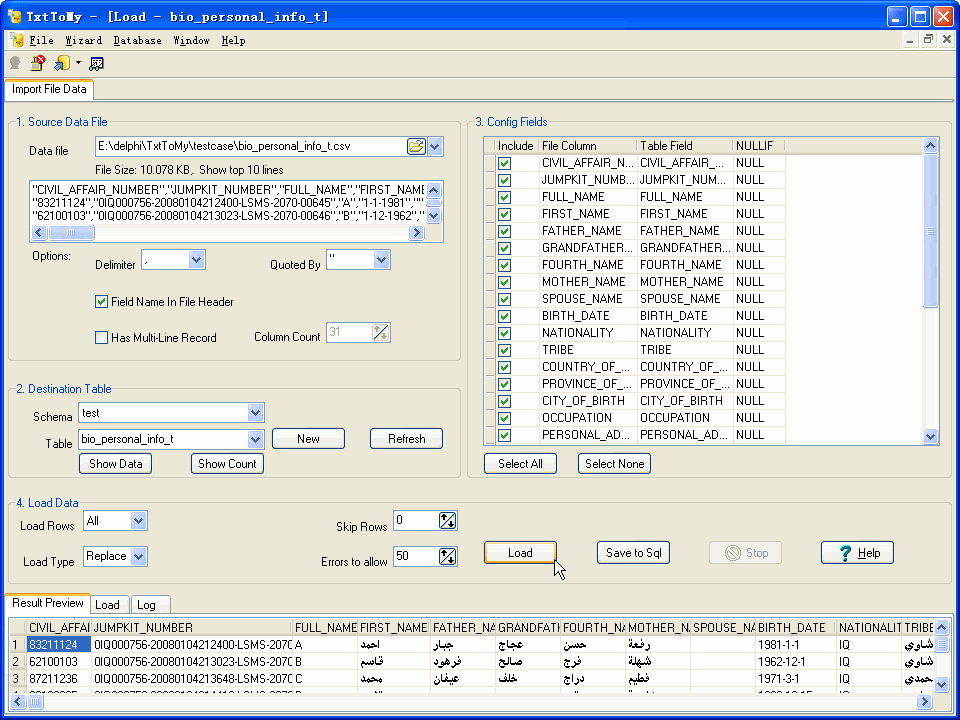Minimize the inner MDI child window
This screenshot has width=960, height=720.
click(910, 40)
